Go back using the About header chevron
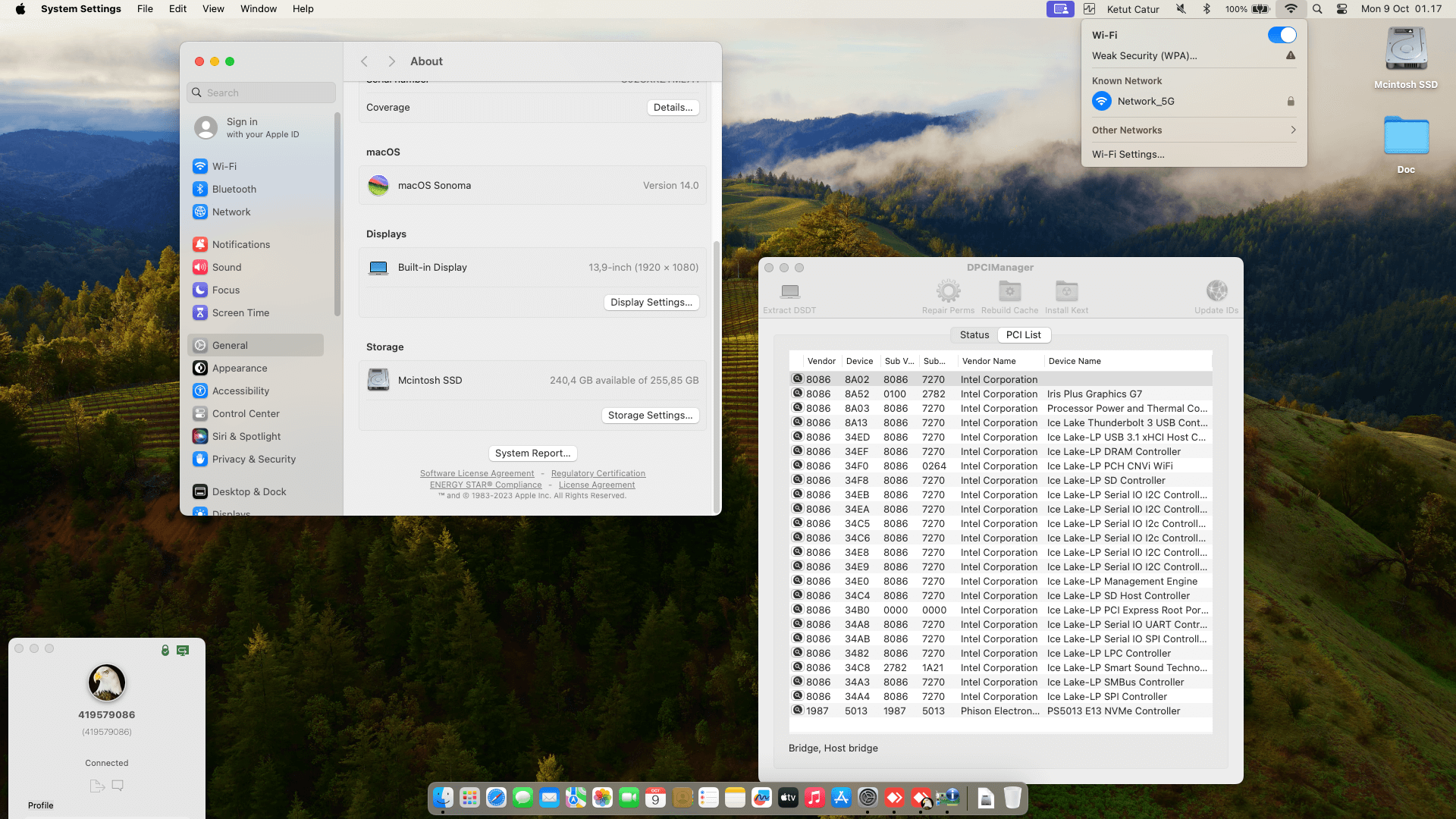The width and height of the screenshot is (1456, 819). tap(365, 61)
